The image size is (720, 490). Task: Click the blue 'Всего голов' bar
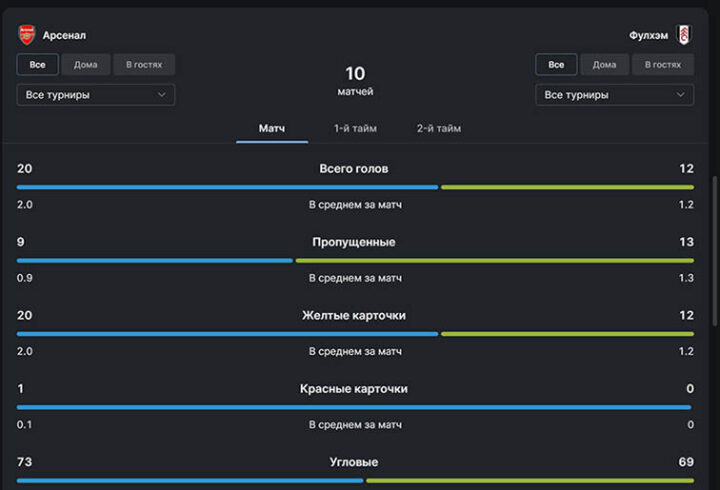coord(227,187)
